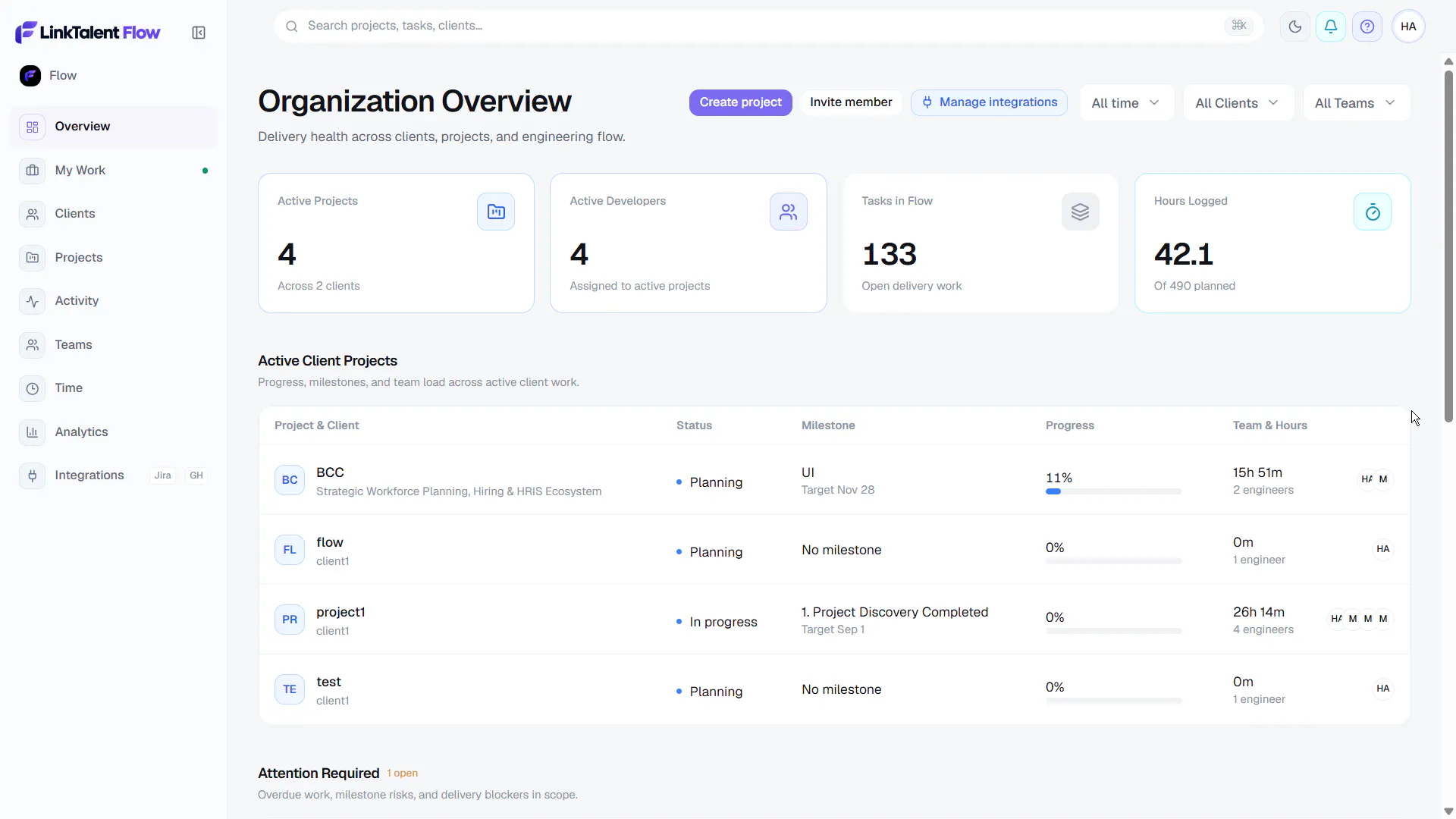
Task: Open Analytics in sidebar
Action: pos(114,432)
